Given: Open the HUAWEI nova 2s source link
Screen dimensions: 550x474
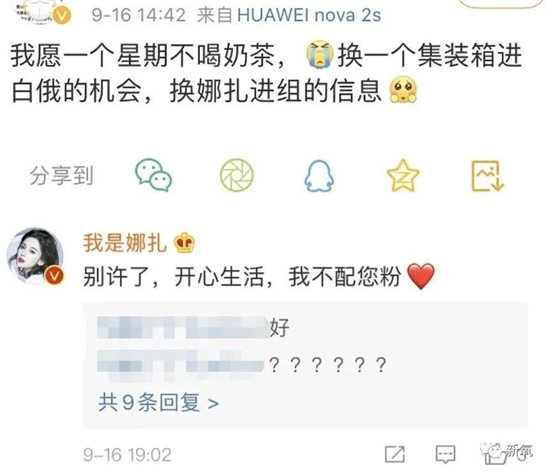Looking at the screenshot, I should [309, 15].
